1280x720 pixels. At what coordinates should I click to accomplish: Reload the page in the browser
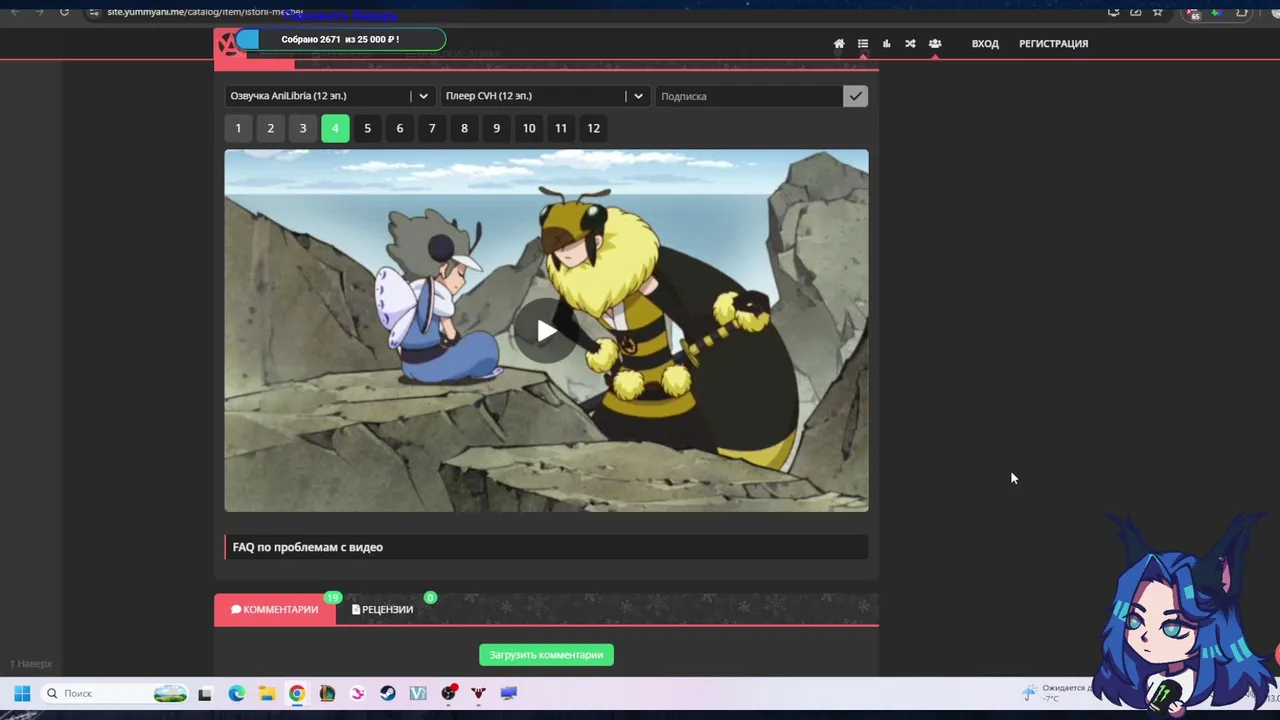64,12
